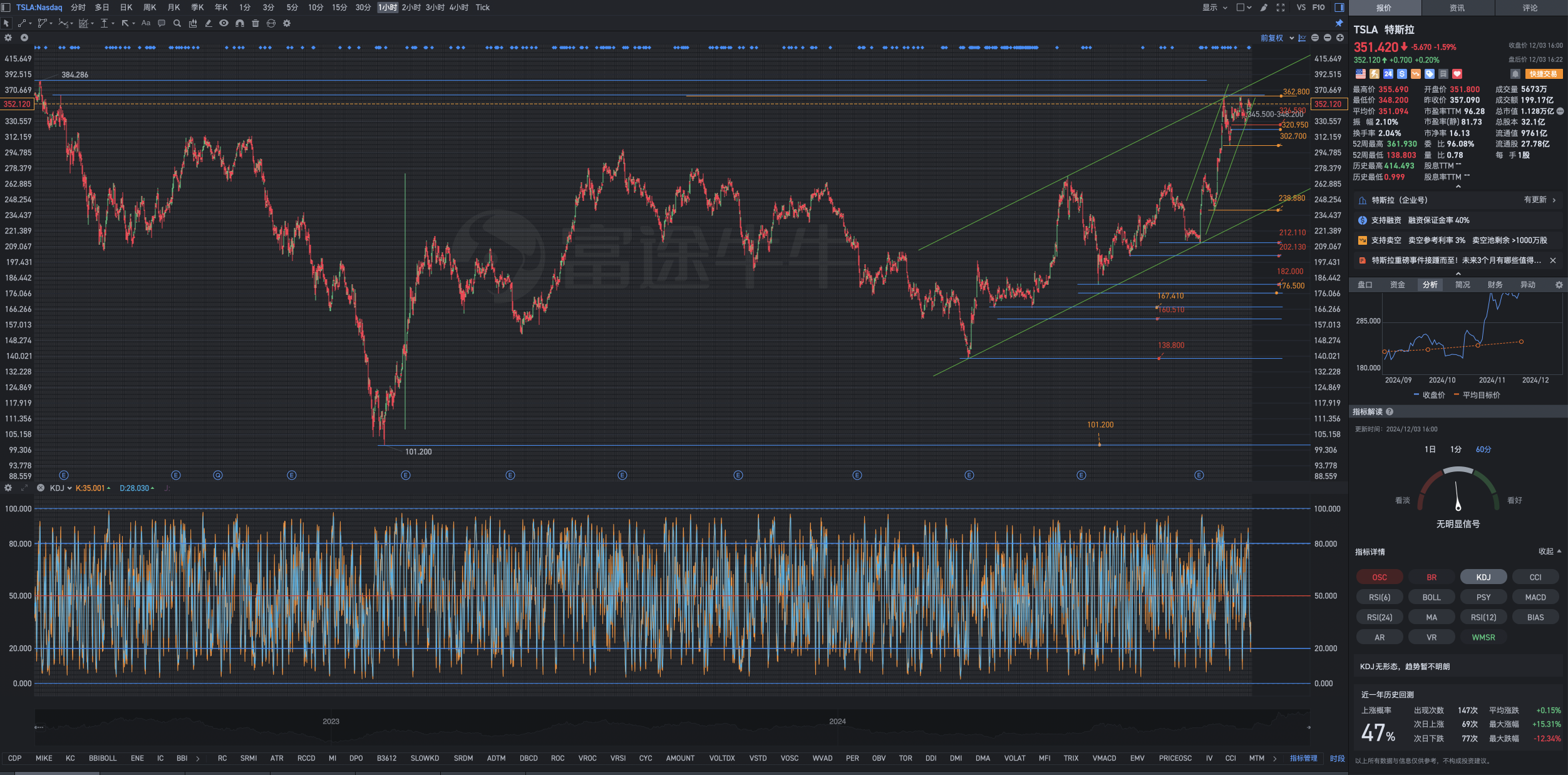Open the 显示 display dropdown
This screenshot has width=1568, height=775.
[1215, 8]
